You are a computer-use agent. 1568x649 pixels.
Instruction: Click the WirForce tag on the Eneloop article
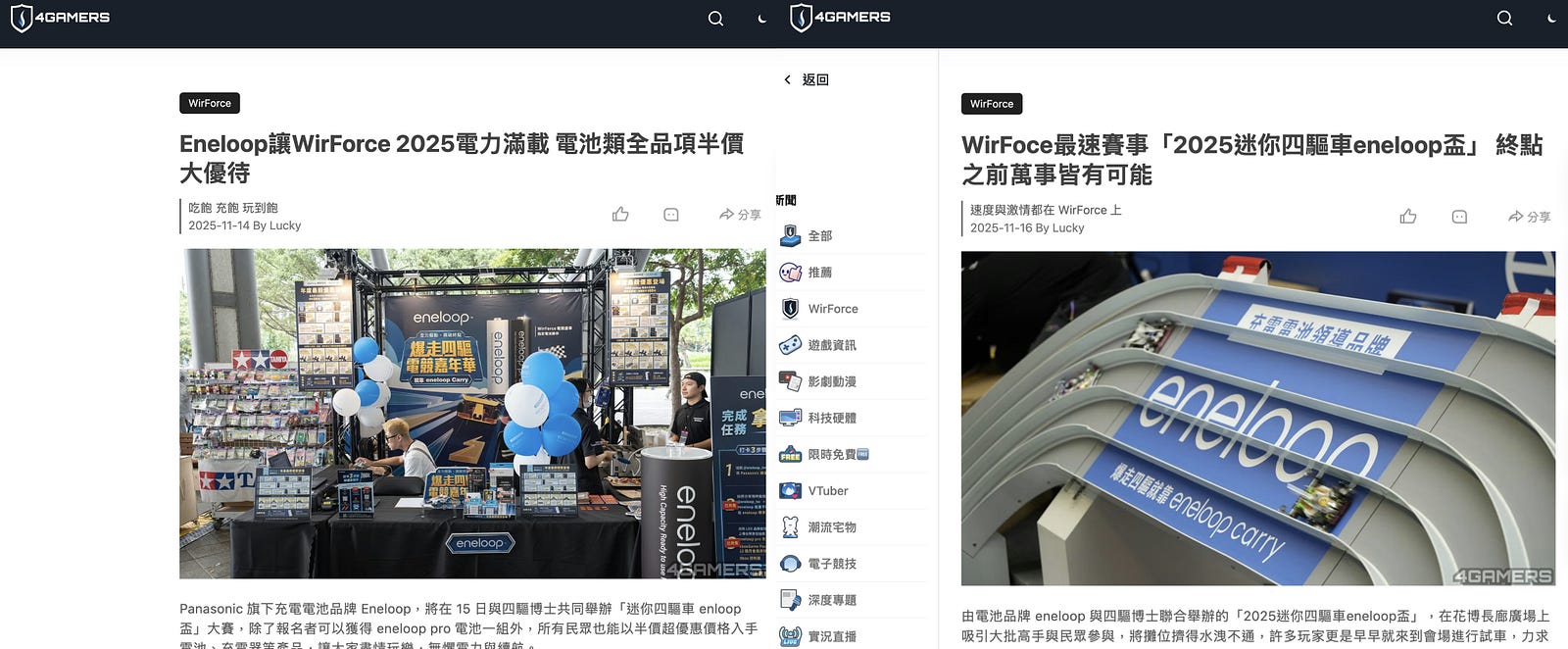coord(210,103)
